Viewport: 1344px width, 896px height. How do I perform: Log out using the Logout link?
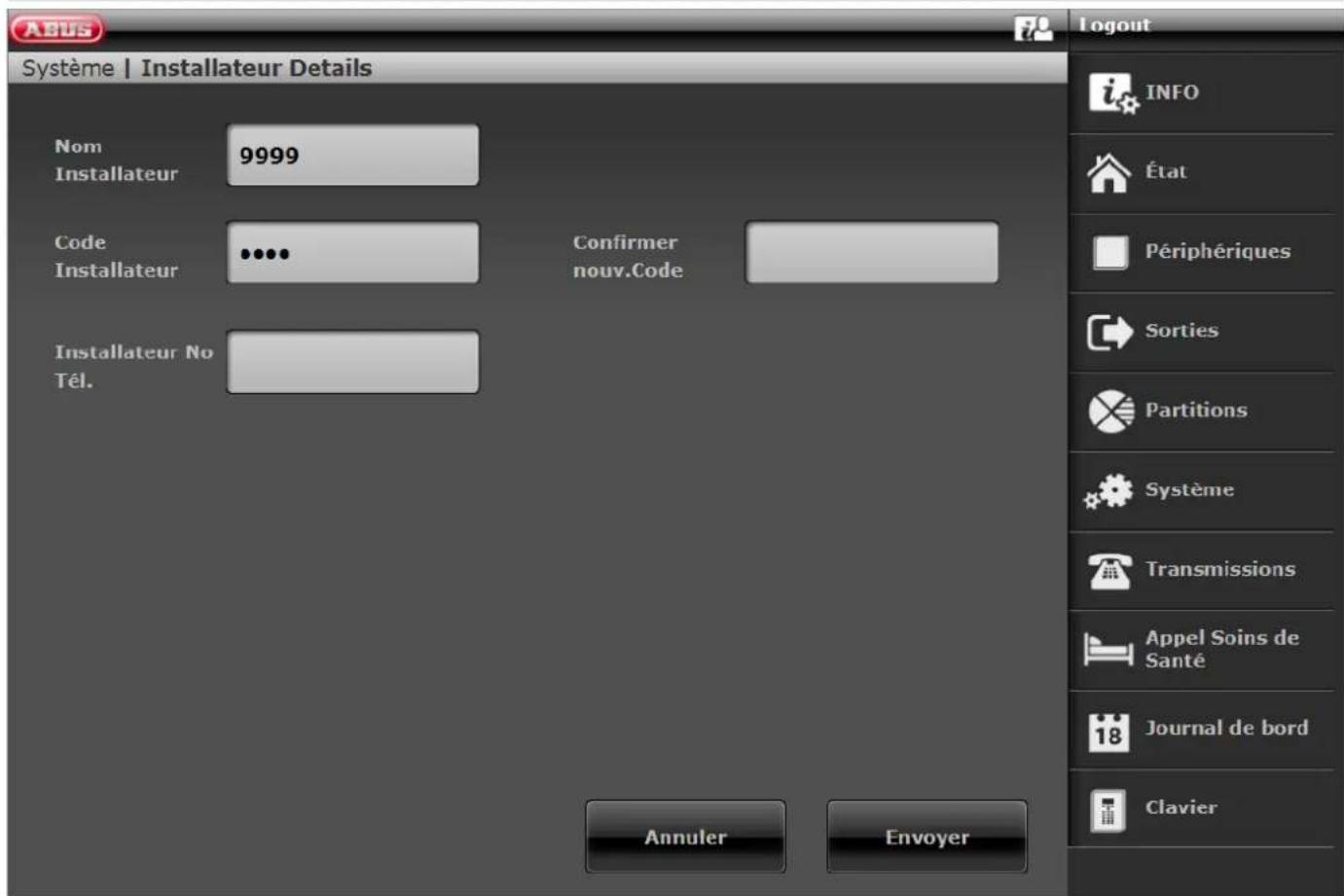click(x=1114, y=25)
